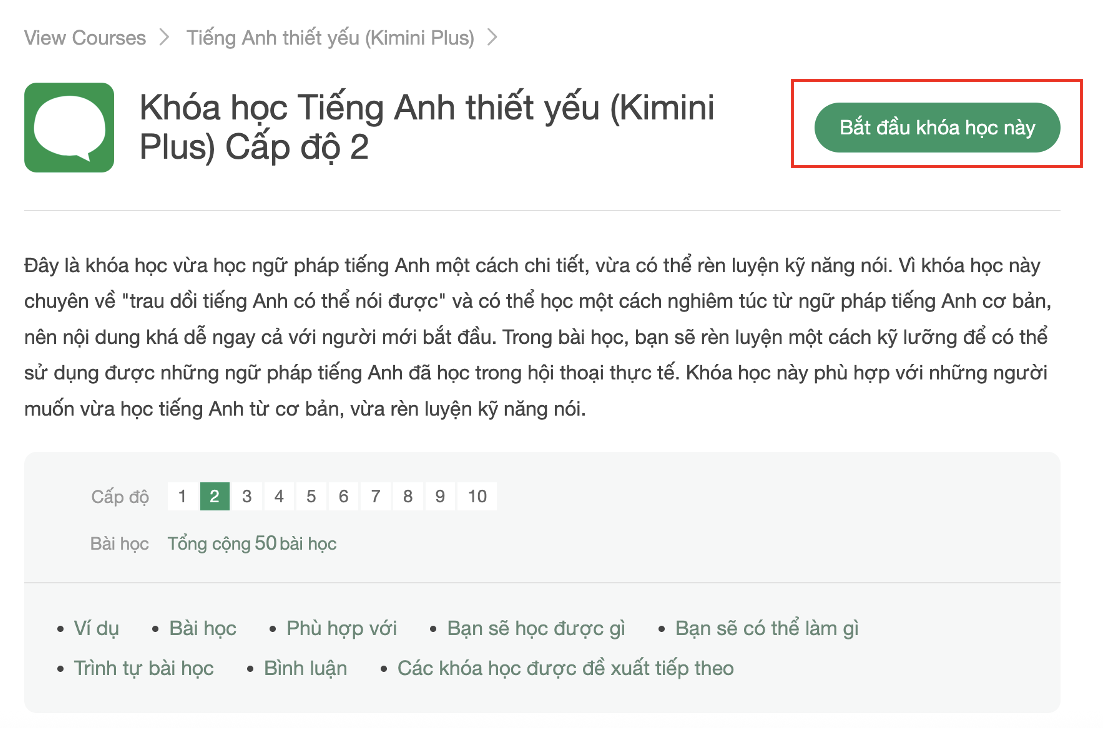This screenshot has width=1112, height=734.
Task: Select level 1 in Cấp độ
Action: click(x=182, y=496)
